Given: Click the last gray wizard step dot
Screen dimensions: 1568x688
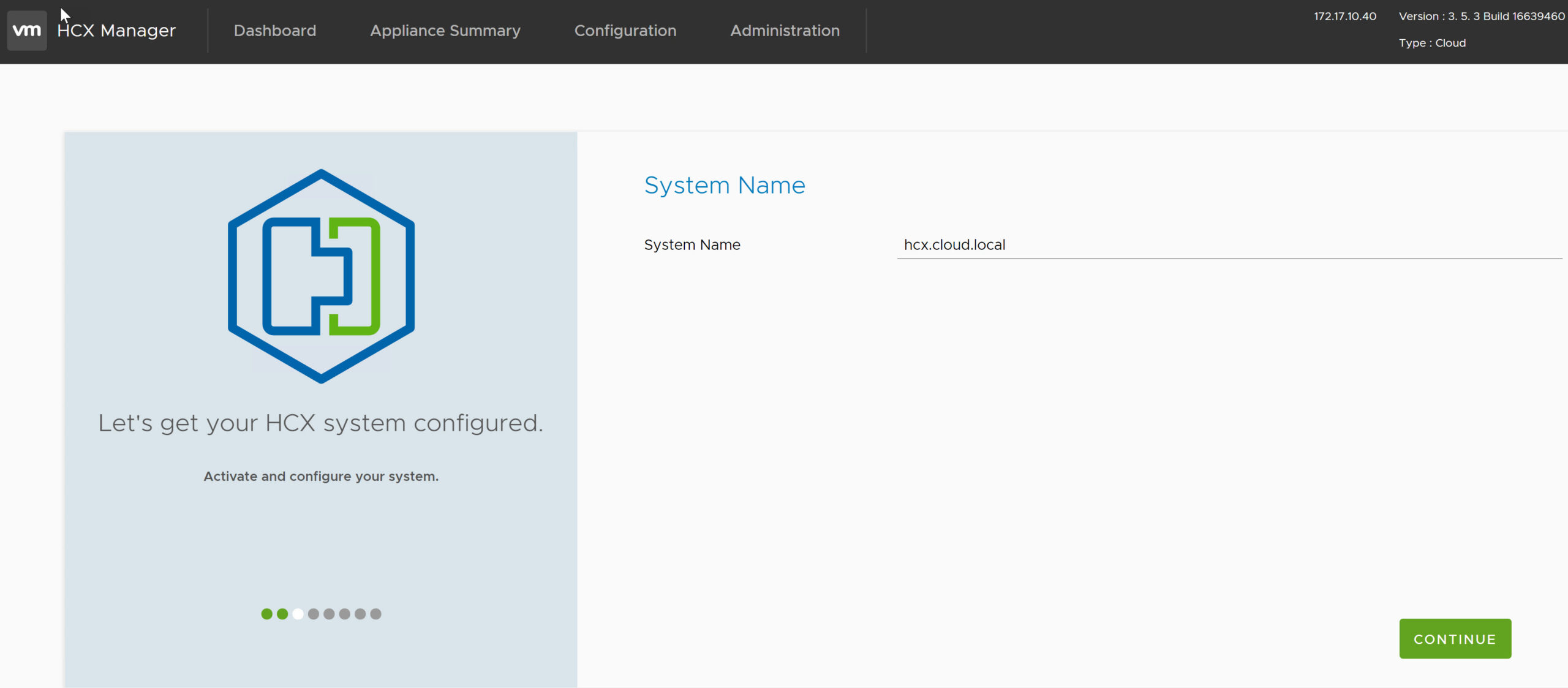Looking at the screenshot, I should 375,614.
